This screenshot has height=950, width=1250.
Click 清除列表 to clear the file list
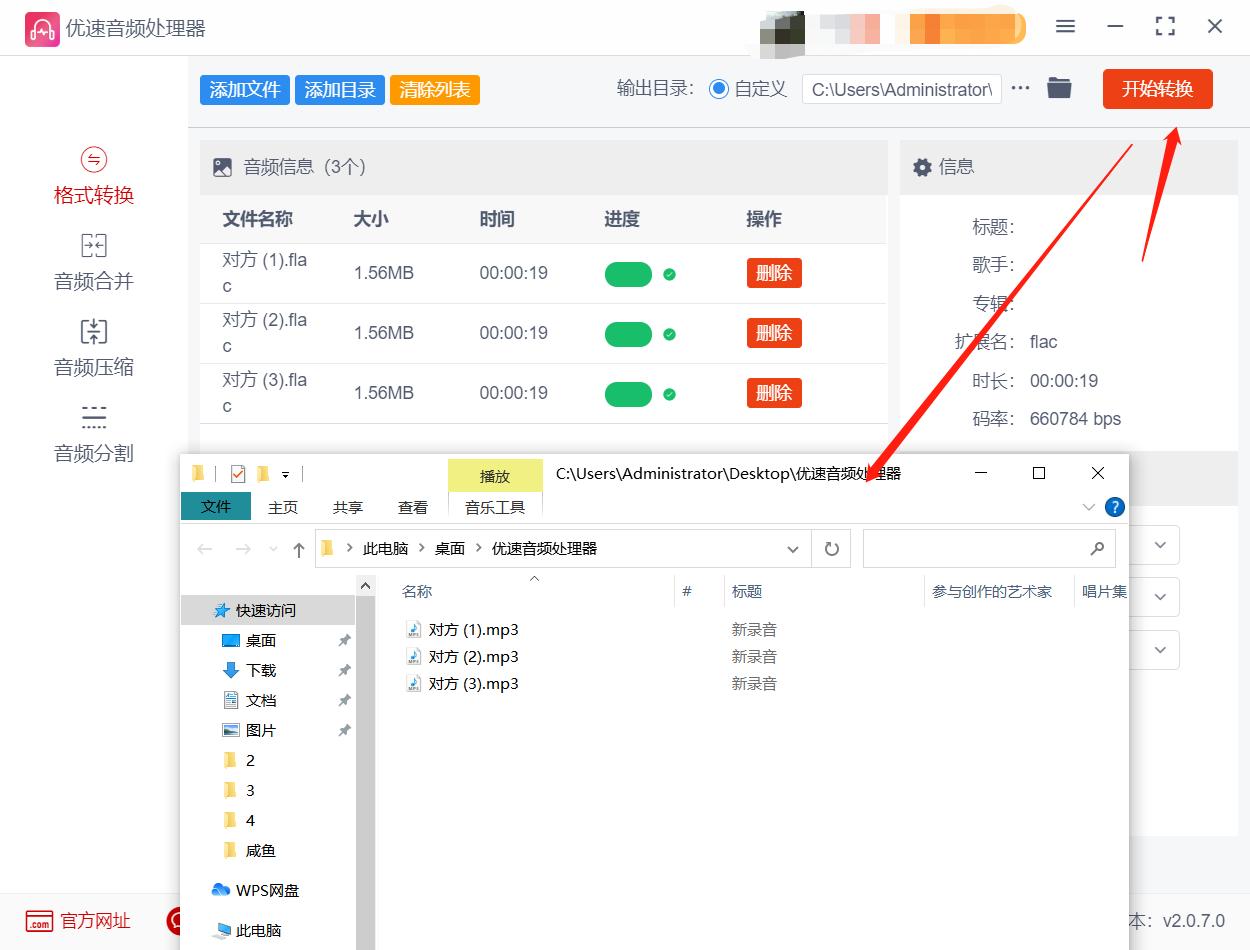[434, 88]
